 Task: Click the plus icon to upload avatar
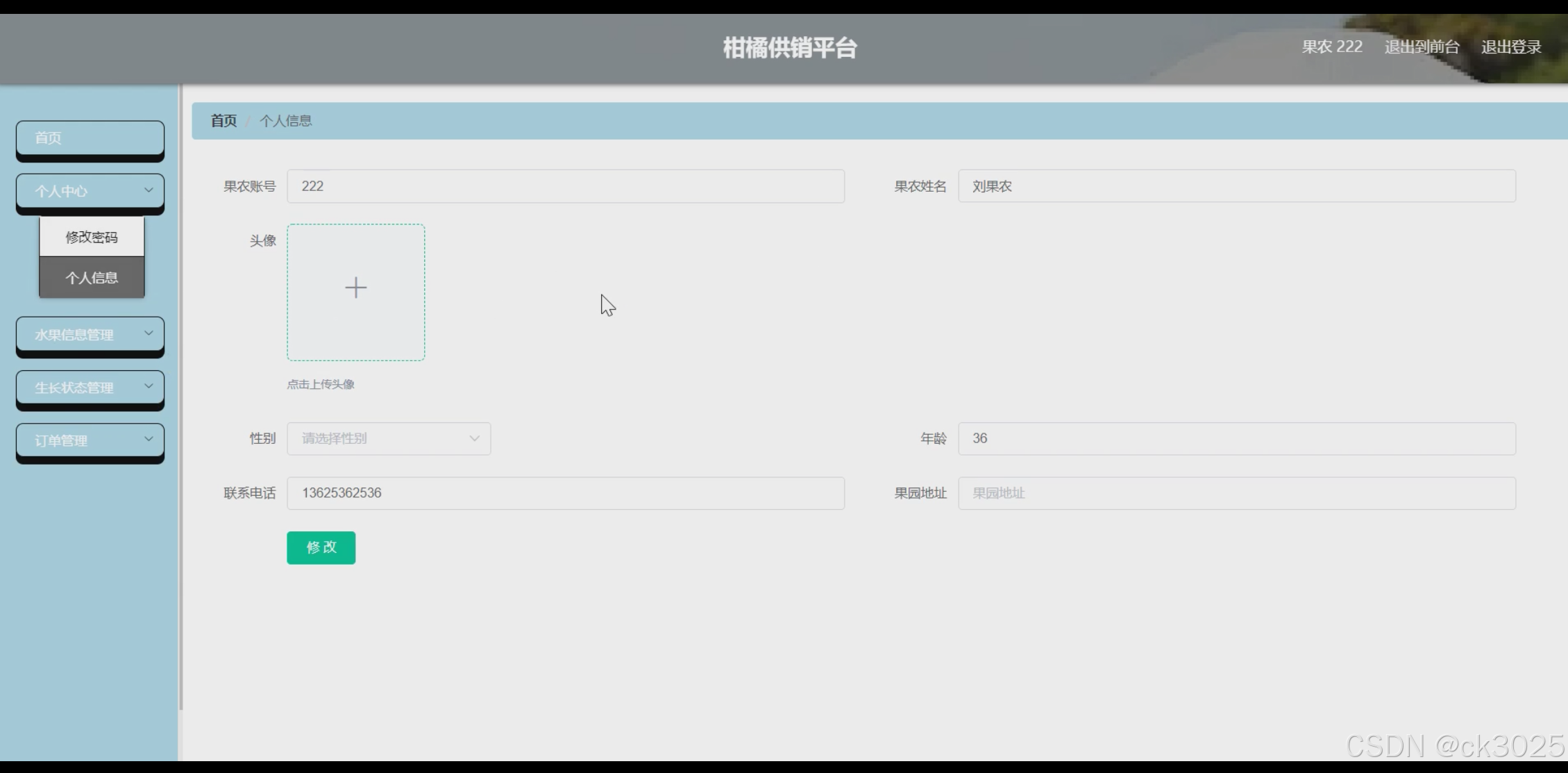tap(355, 288)
